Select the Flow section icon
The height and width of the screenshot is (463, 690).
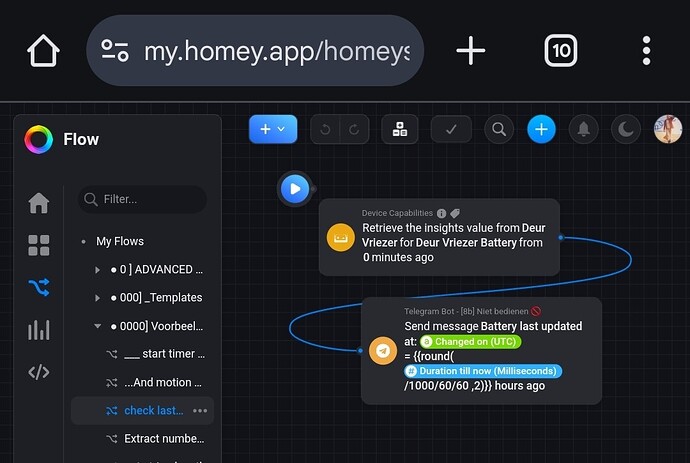[39, 287]
